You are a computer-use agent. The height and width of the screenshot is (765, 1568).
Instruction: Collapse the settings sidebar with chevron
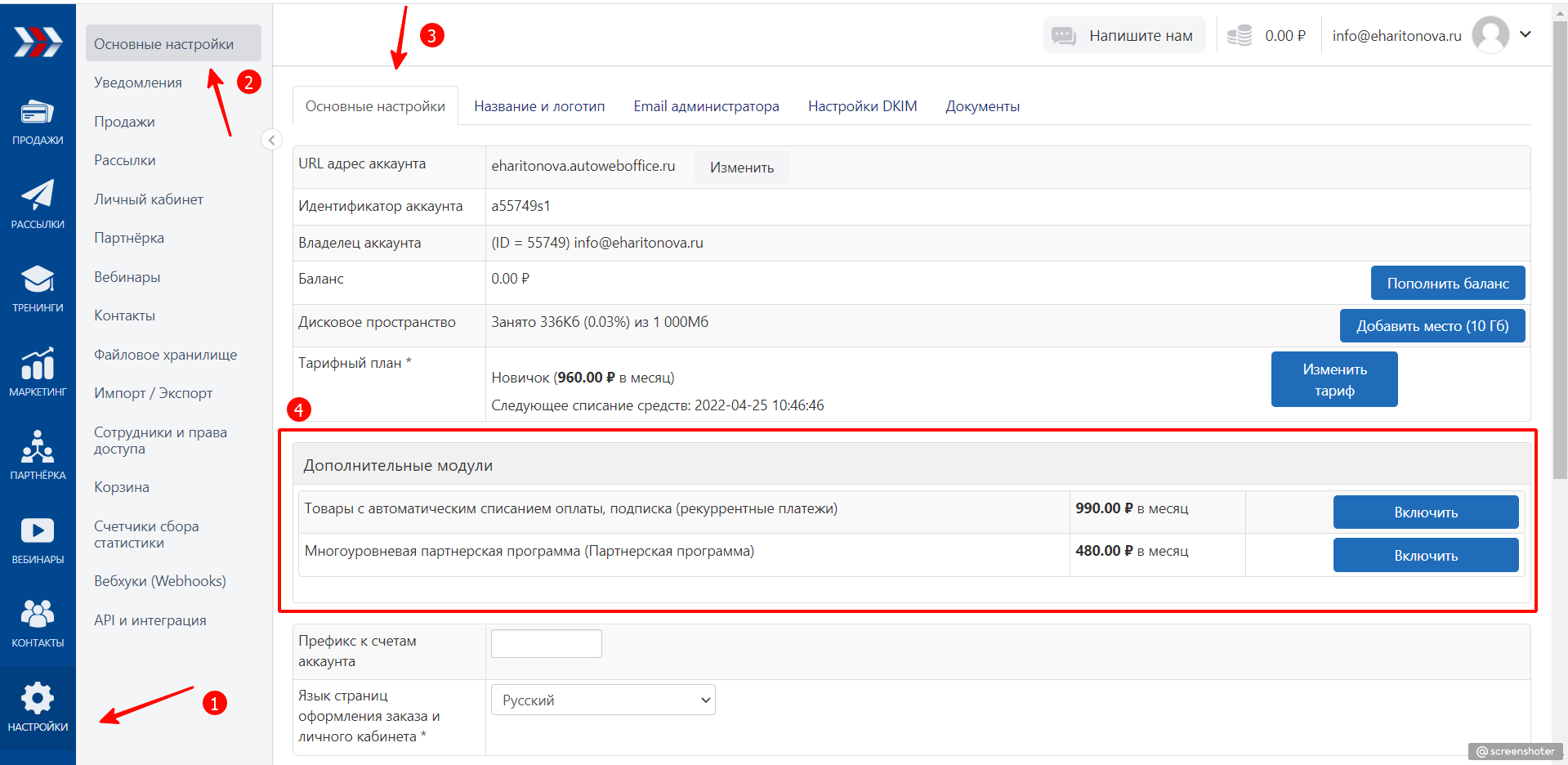pos(271,140)
